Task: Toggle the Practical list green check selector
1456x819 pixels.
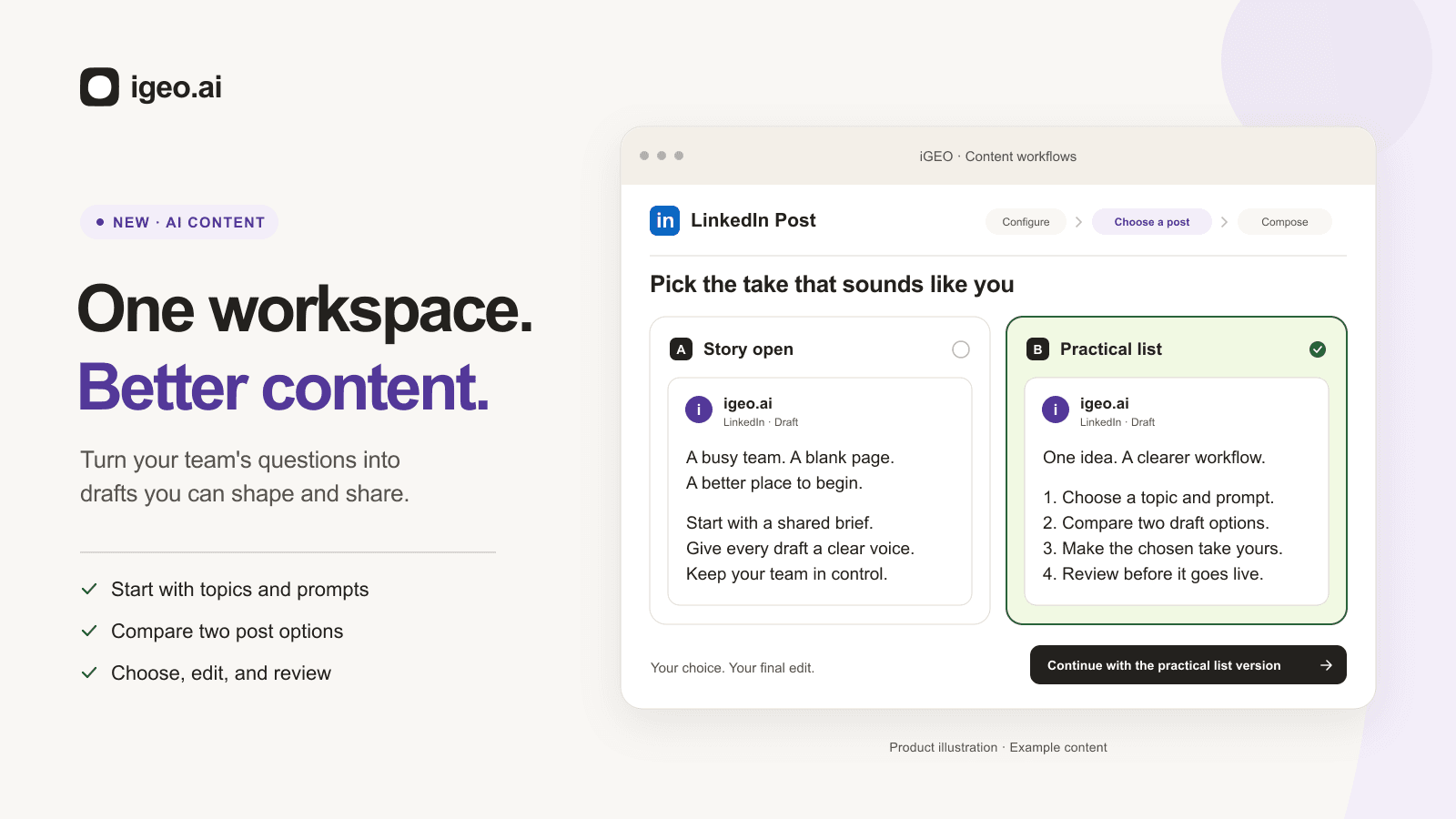Action: tap(1318, 349)
